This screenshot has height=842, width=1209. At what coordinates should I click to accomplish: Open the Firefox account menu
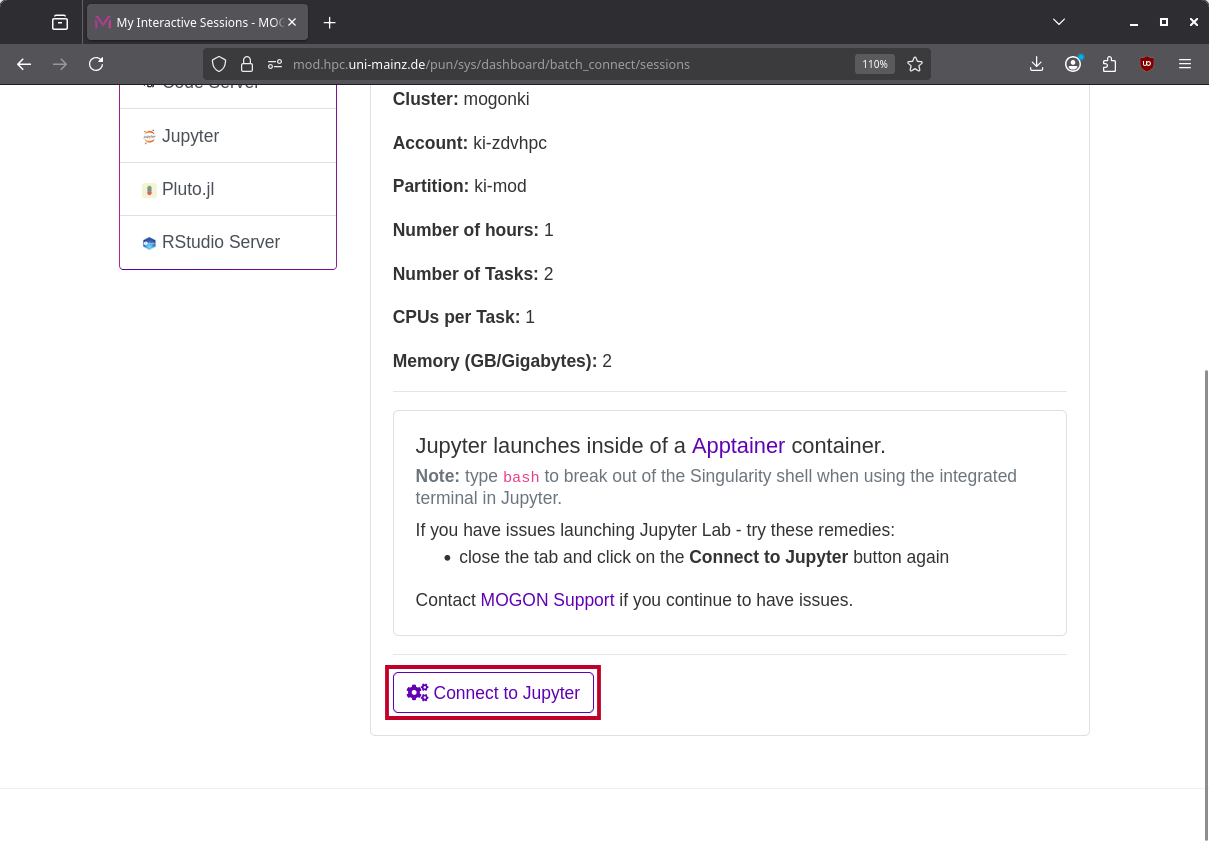pos(1073,64)
